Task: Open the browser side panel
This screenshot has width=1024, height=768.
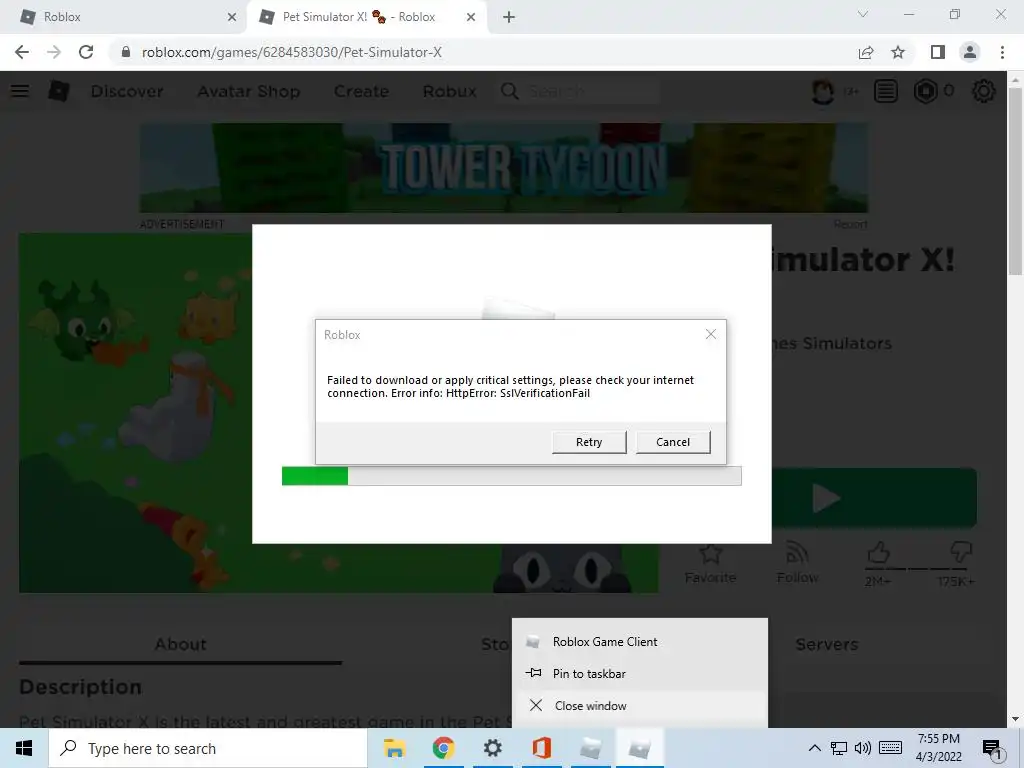Action: click(937, 52)
